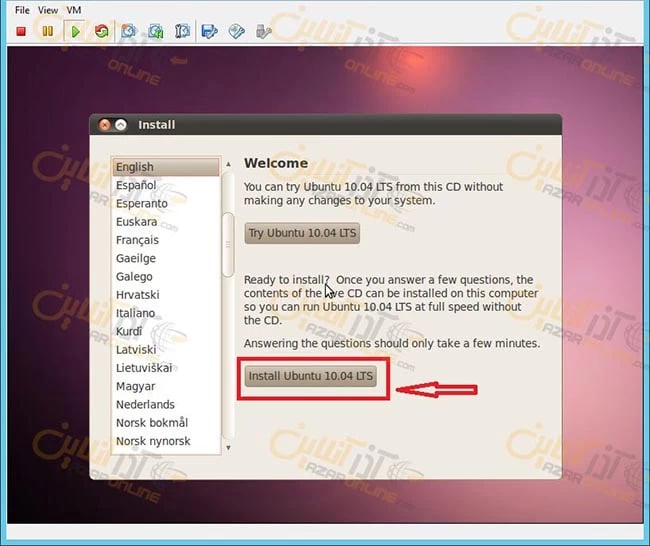Select Norsk bokmål in the language list
Screen dimensions: 650x546
[166, 422]
